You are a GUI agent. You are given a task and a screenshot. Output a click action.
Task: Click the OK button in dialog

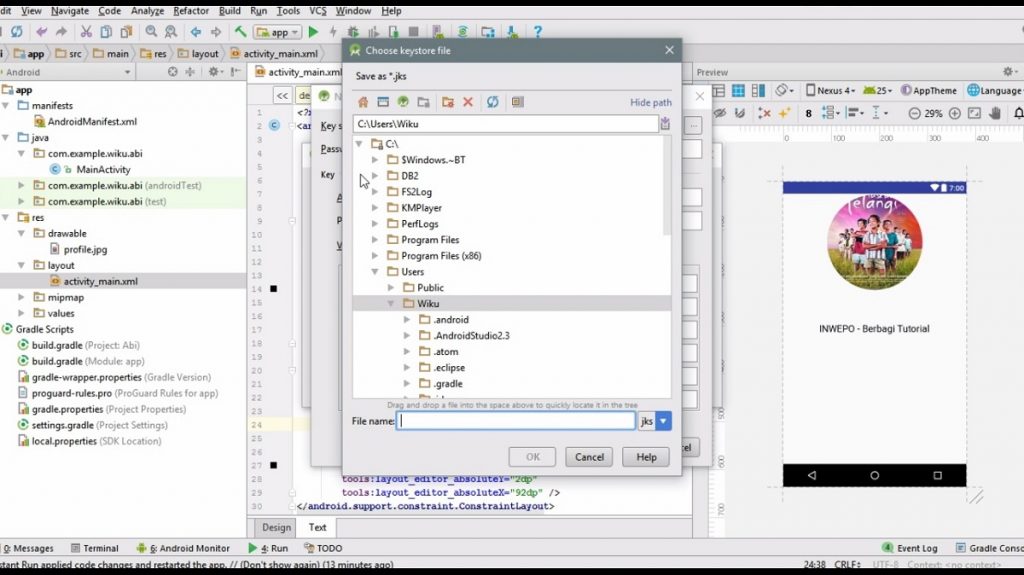533,457
